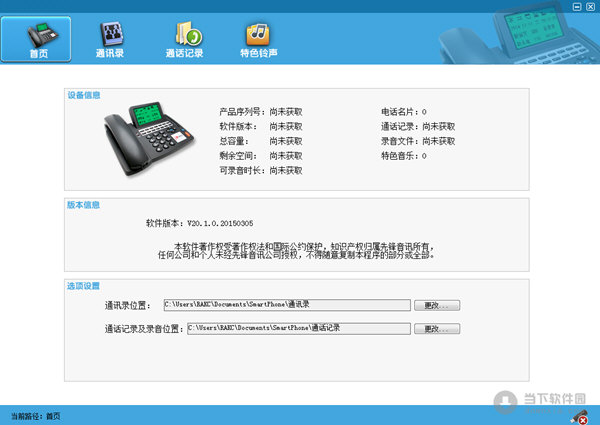Click the 软件版本 V20.1.0.20150305 text
Image resolution: width=600 pixels, height=425 pixels.
[x=199, y=223]
